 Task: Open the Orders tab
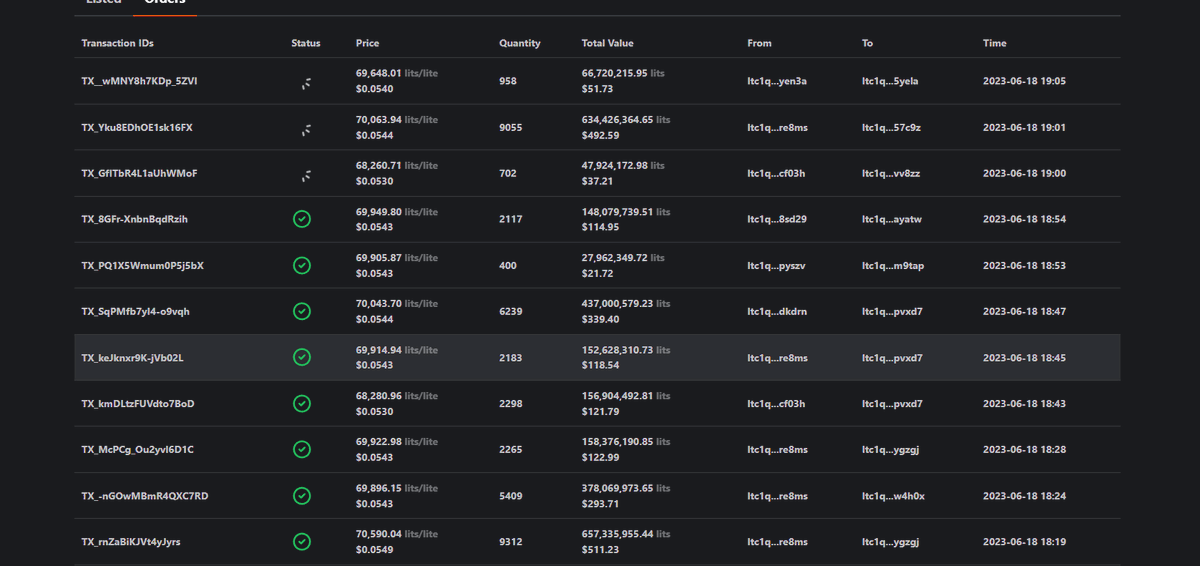(x=165, y=3)
